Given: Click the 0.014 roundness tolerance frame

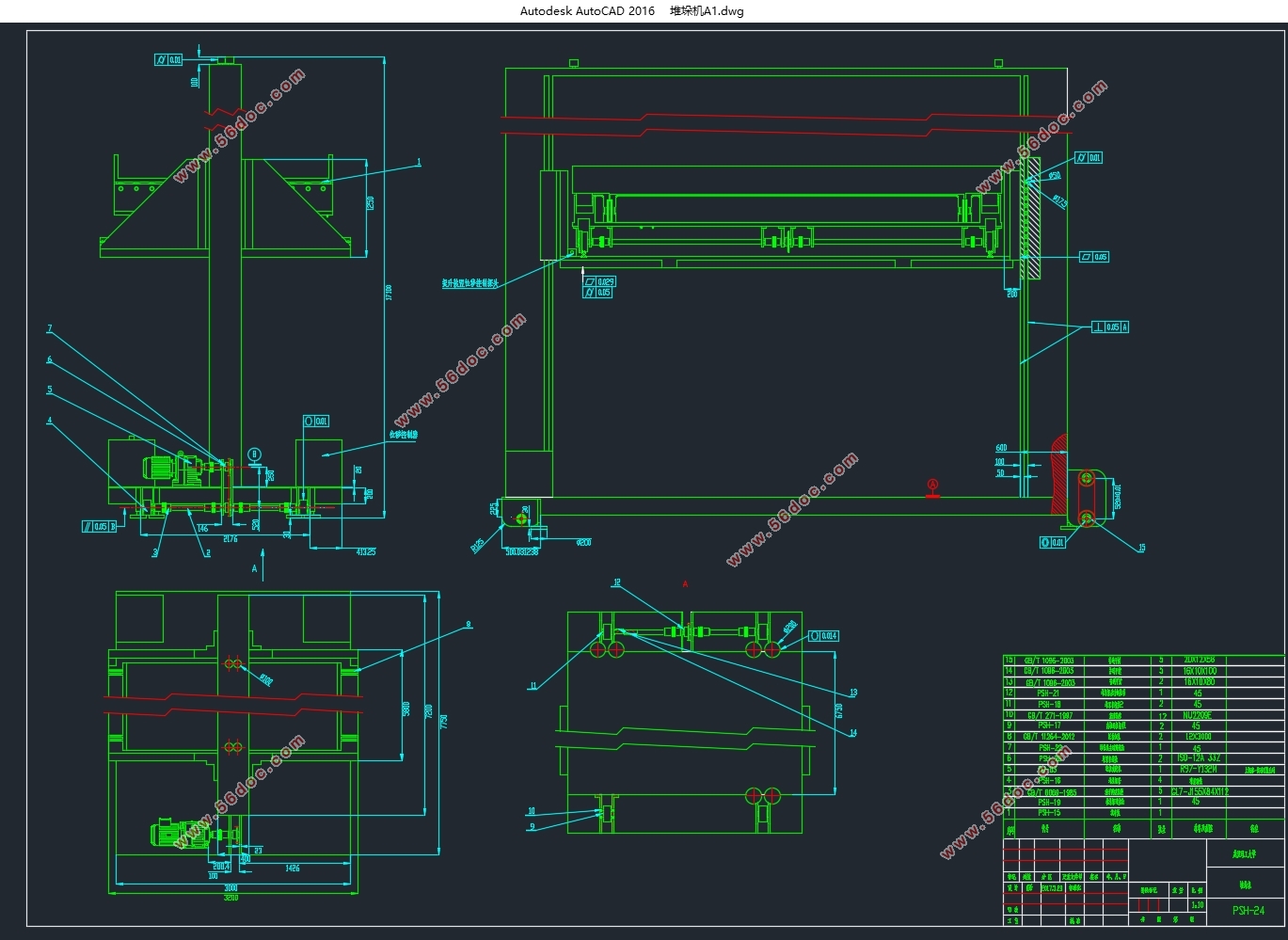Looking at the screenshot, I should (823, 636).
